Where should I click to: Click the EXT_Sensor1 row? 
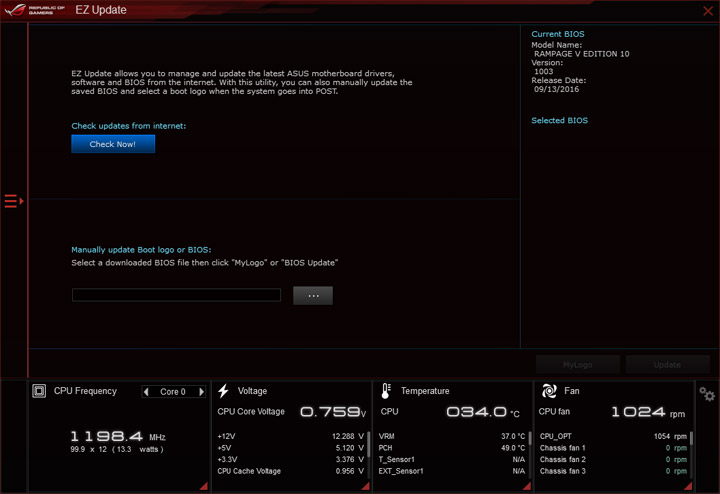[x=452, y=471]
